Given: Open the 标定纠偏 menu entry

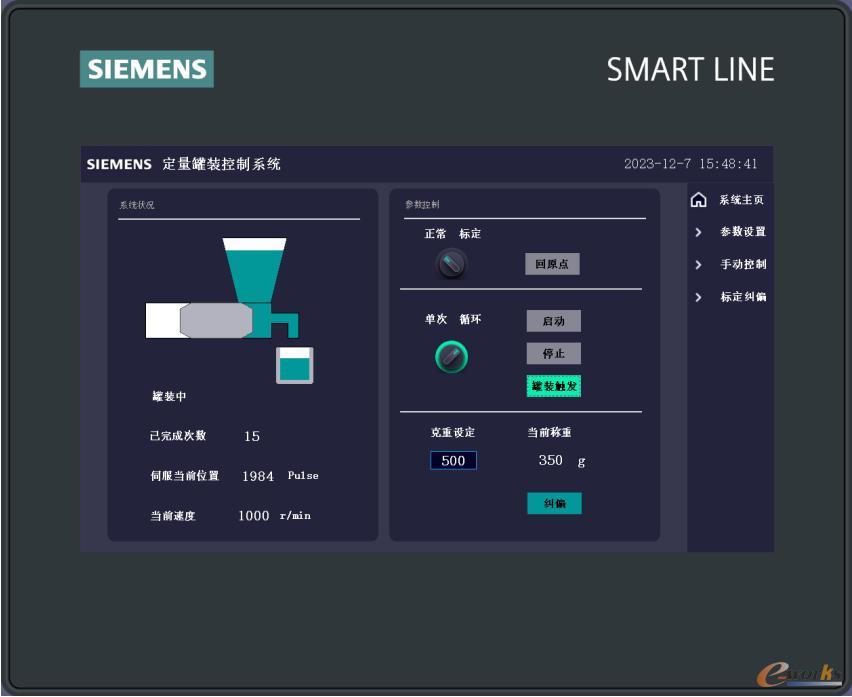Looking at the screenshot, I should coord(743,297).
